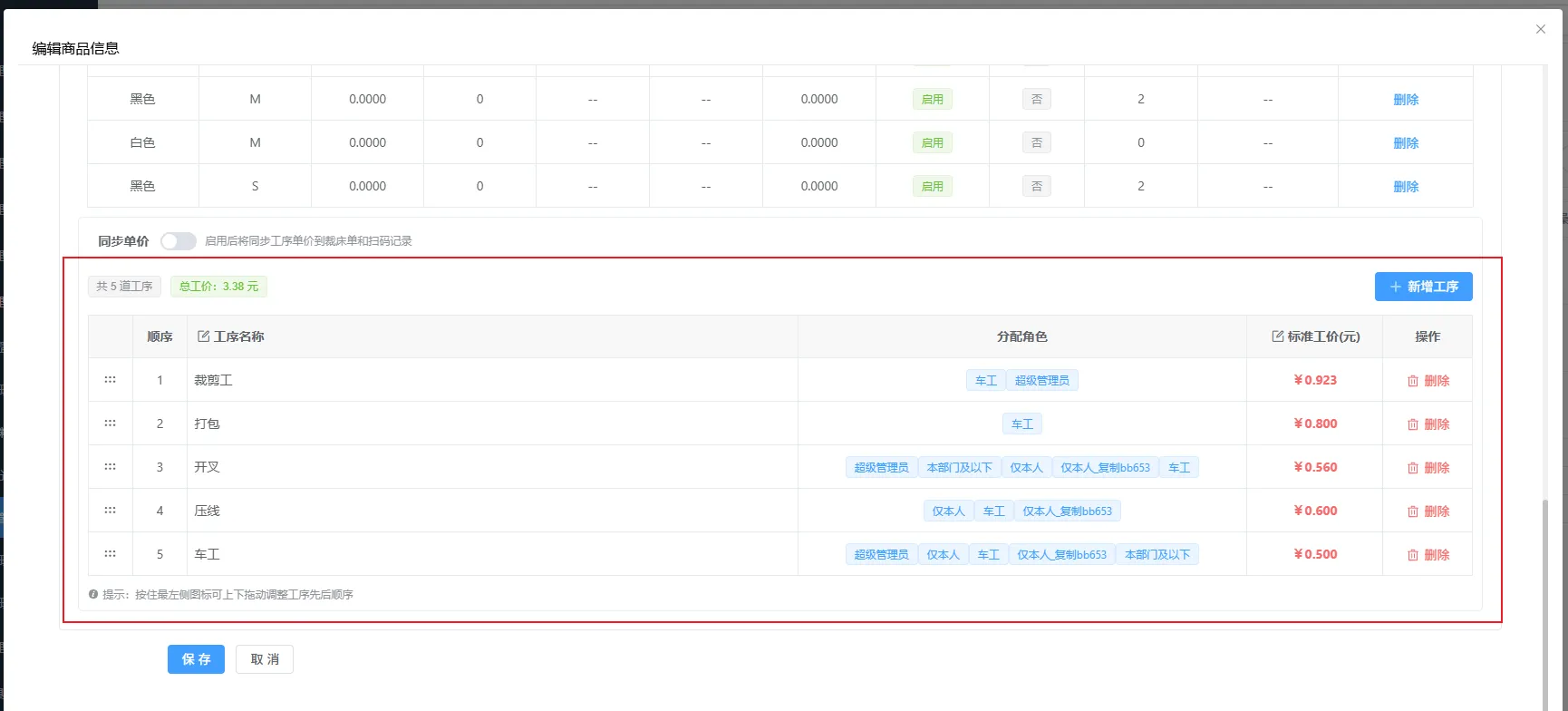Toggle the 同步单价 switch
1568x711 pixels.
(x=179, y=241)
